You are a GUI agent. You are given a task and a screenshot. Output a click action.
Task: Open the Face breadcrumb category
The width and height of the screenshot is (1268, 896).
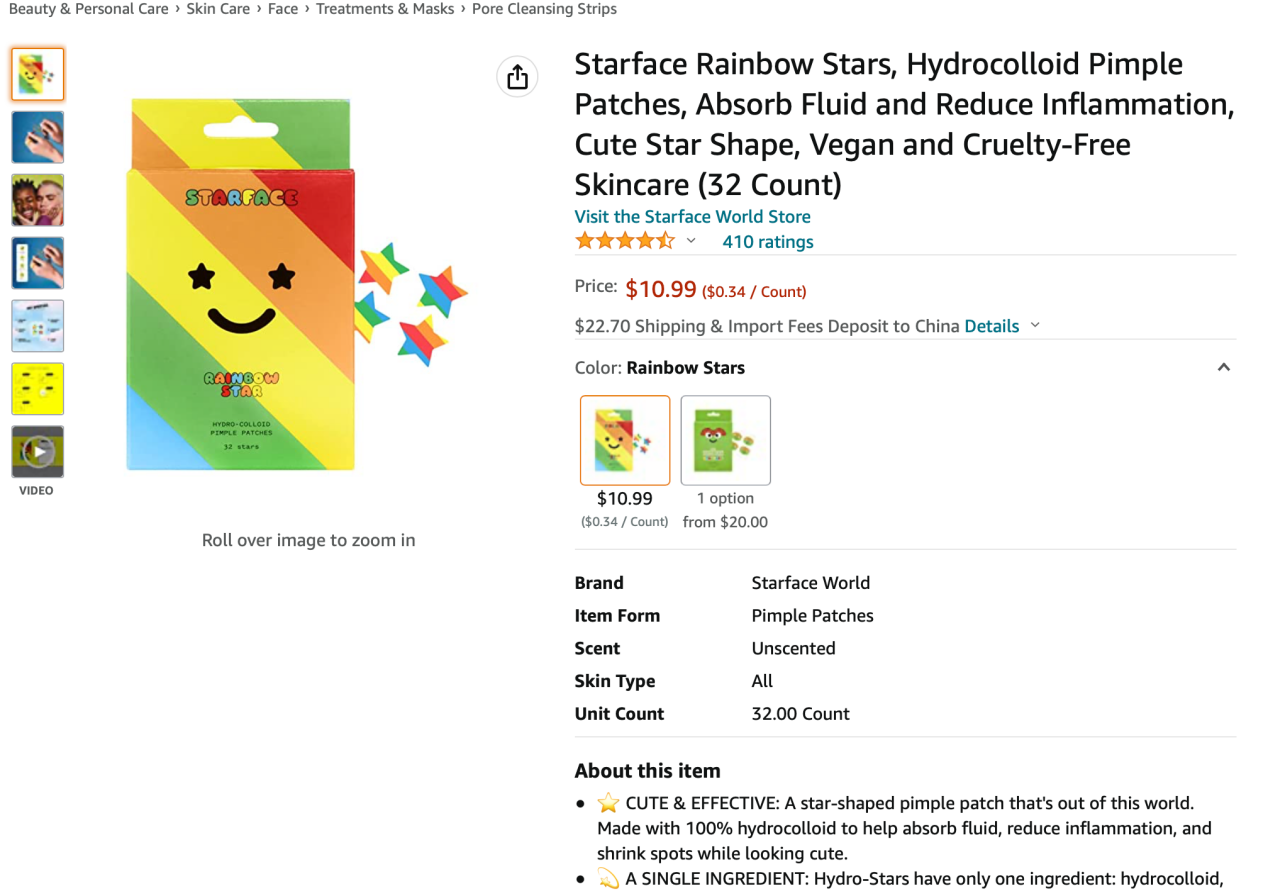click(283, 9)
